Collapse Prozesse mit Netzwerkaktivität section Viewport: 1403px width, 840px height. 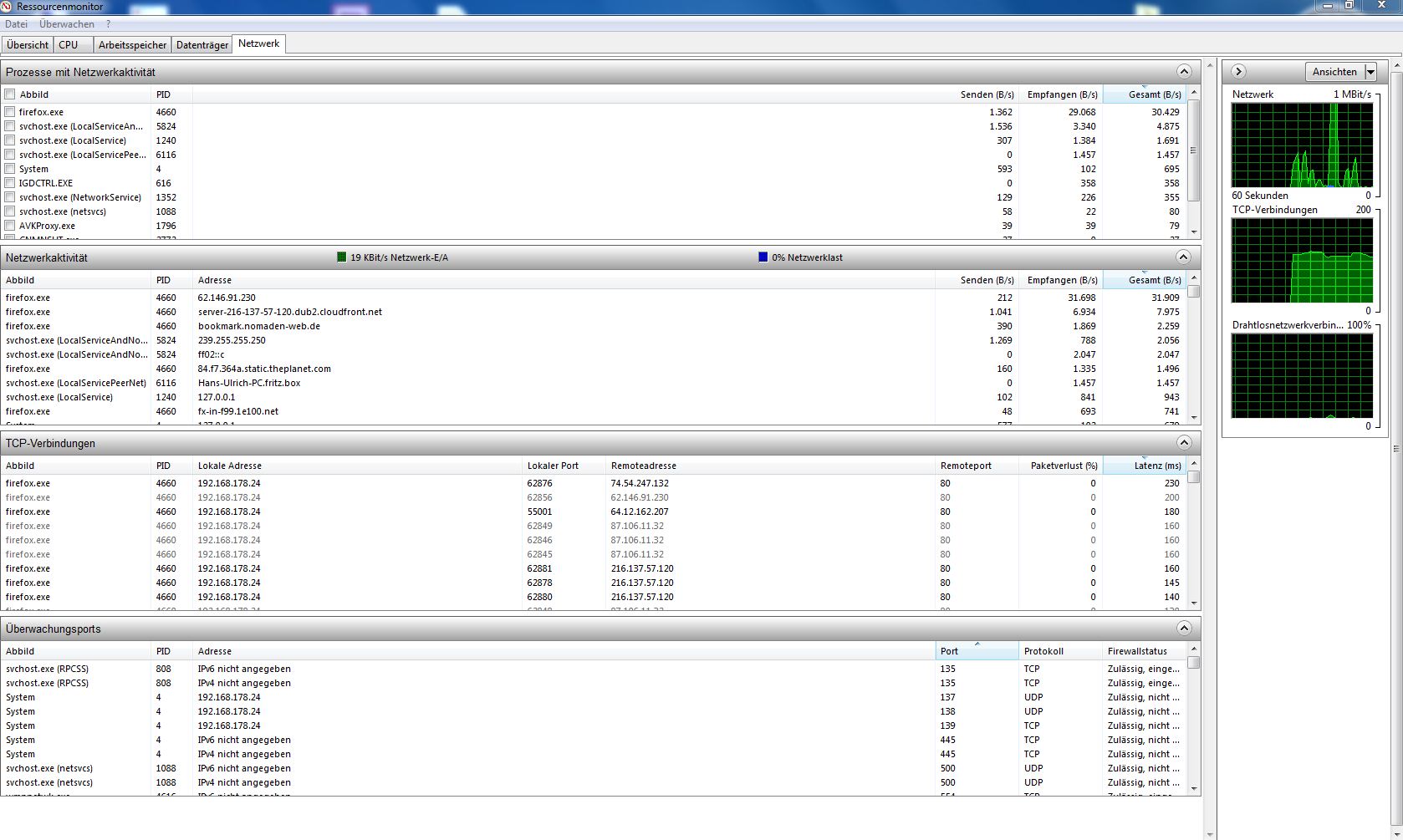1183,72
